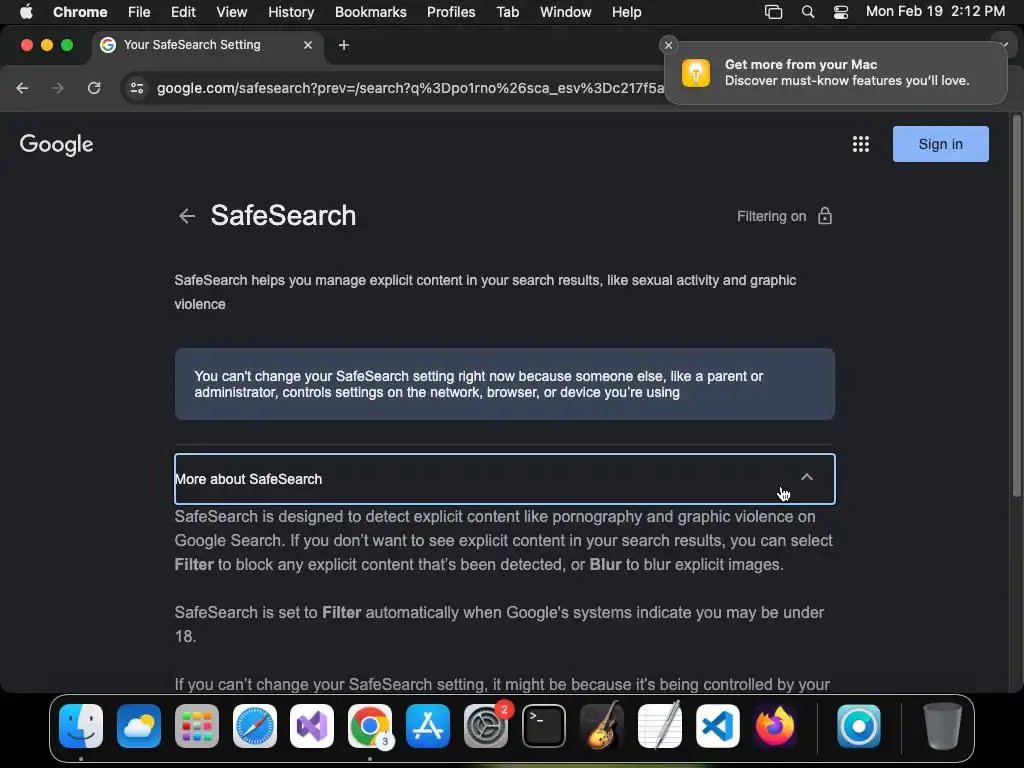This screenshot has height=768, width=1024.
Task: Open Finder from the dock
Action: (81, 726)
